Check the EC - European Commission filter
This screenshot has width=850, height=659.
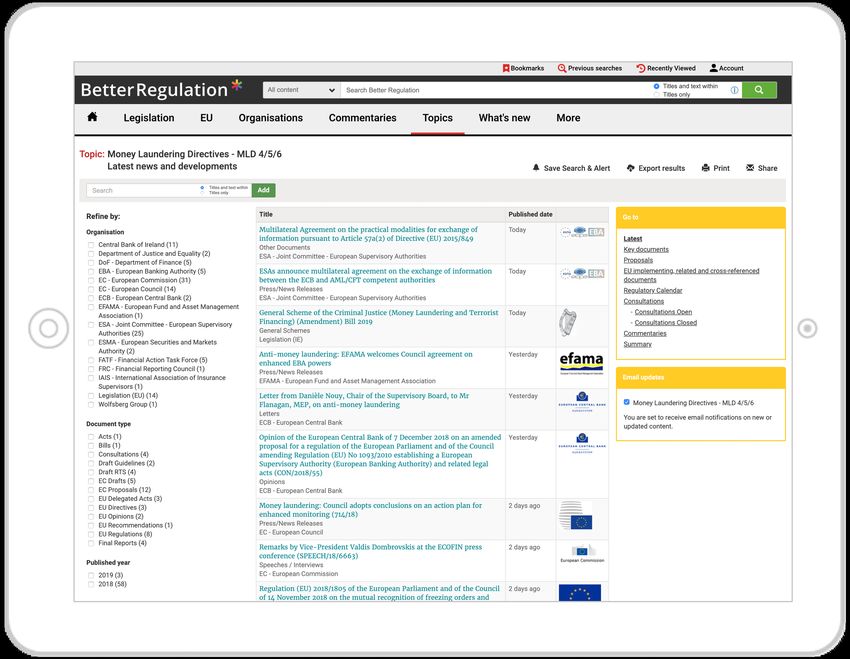91,280
